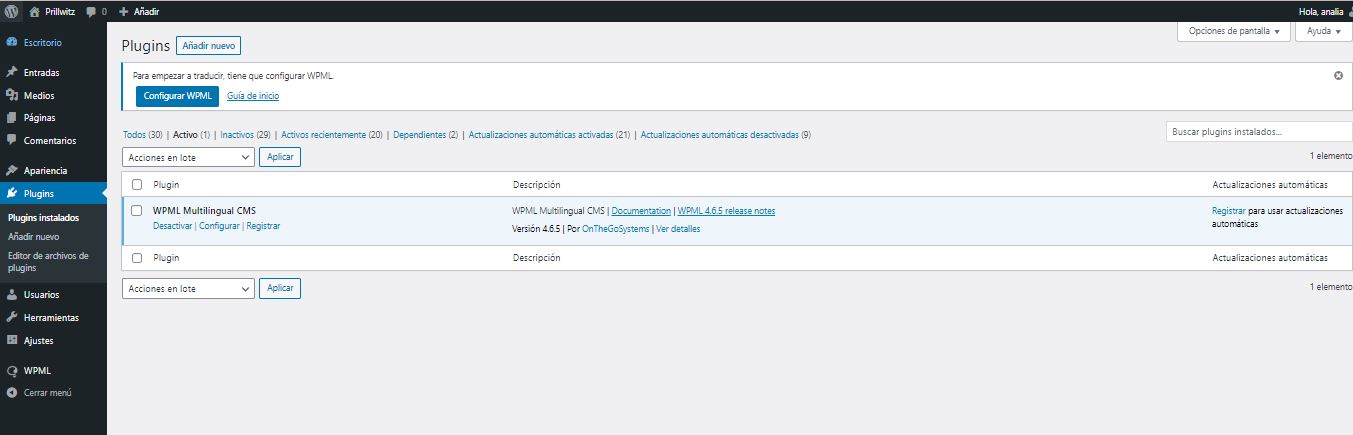The height and width of the screenshot is (435, 1353).
Task: Filter by Actualizaciones automáticas activadas (21)
Action: (549, 134)
